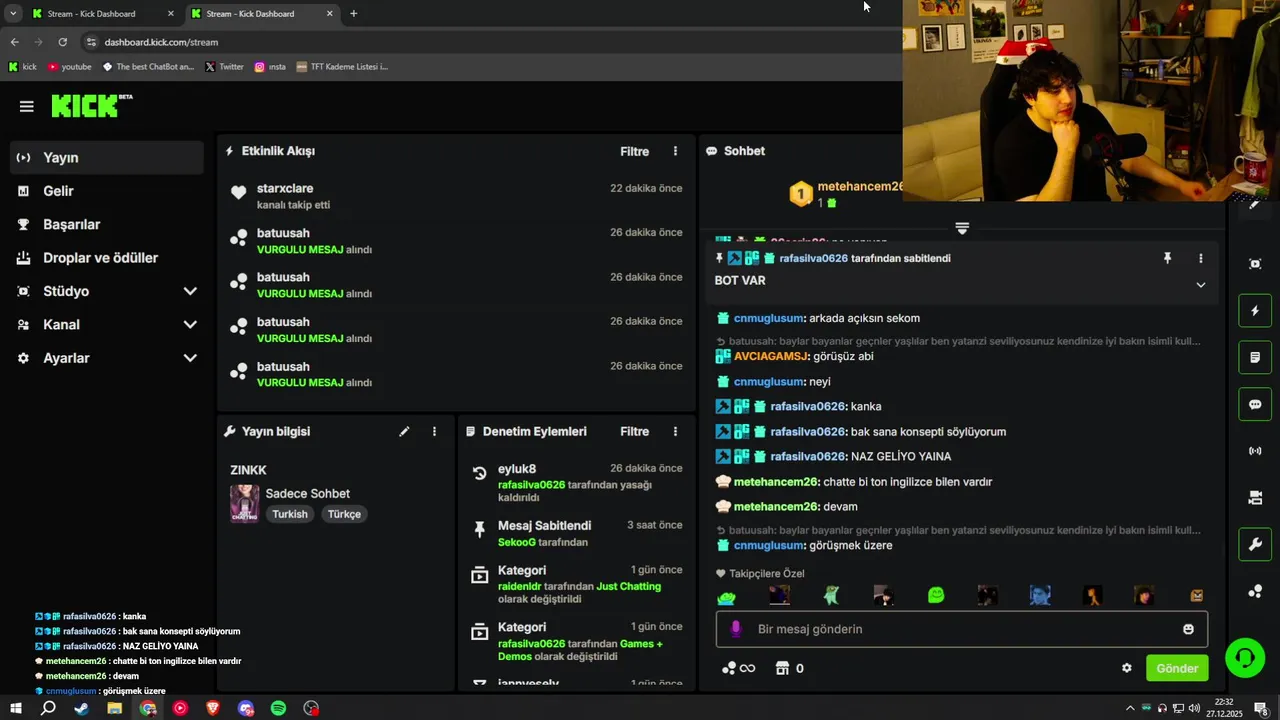Show hidden system tray icons
Screen dimensions: 1280x720
click(1130, 708)
